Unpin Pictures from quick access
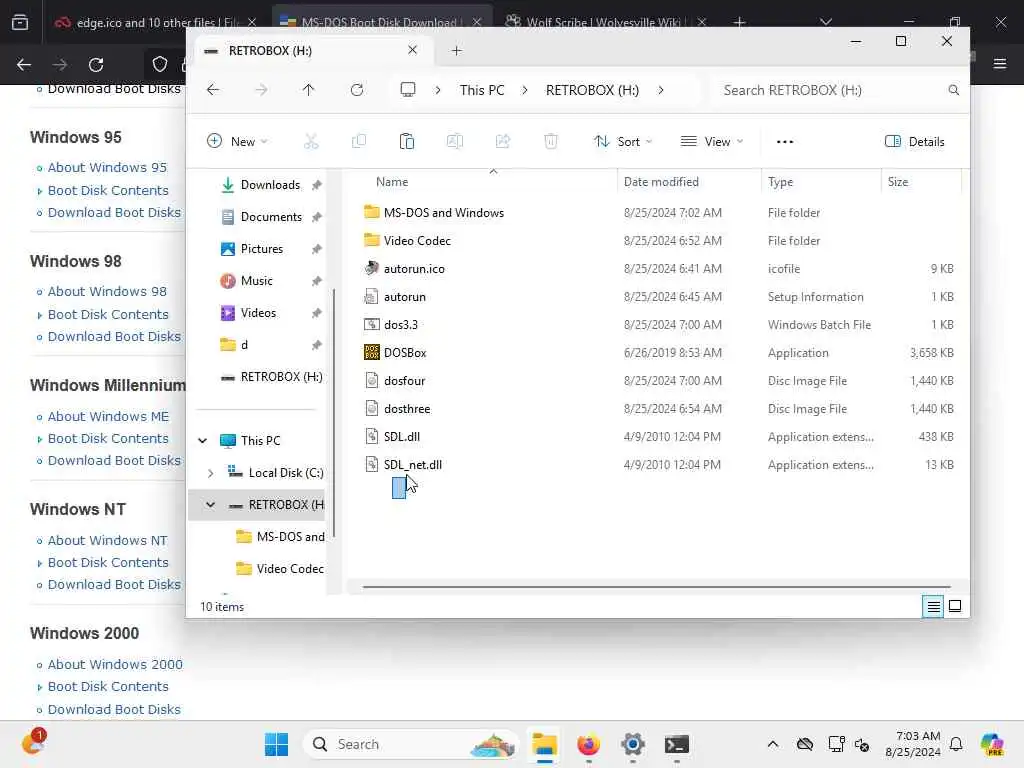This screenshot has height=768, width=1024. coord(317,249)
